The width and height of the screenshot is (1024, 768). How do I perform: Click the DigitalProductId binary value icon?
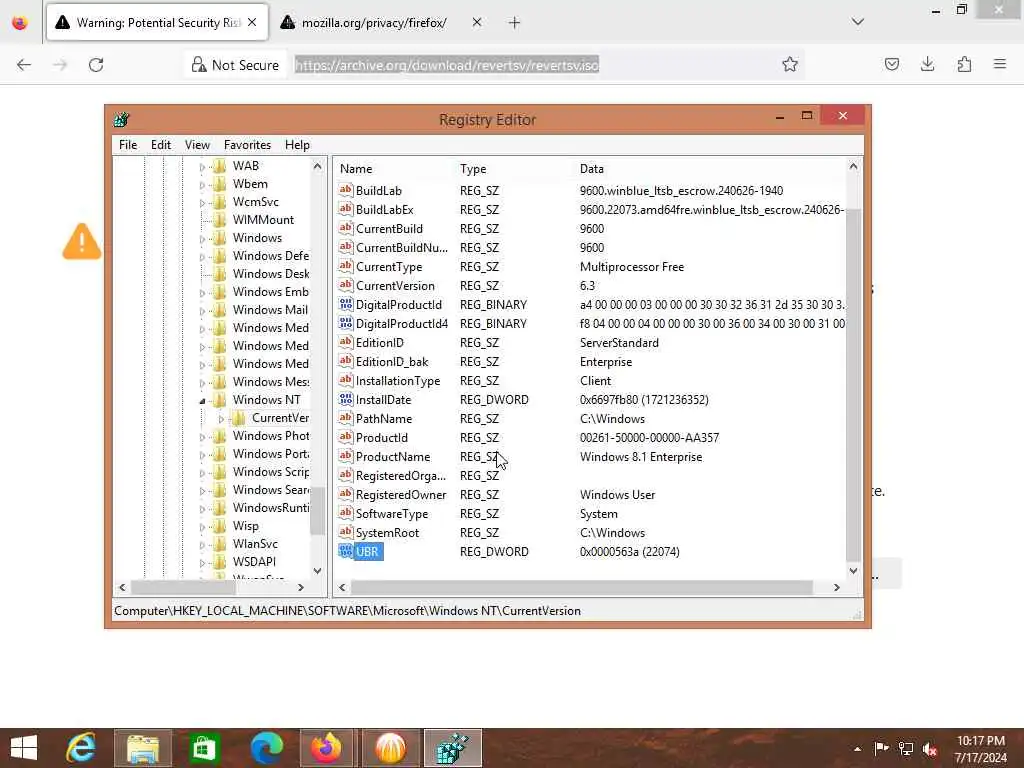[x=345, y=304]
